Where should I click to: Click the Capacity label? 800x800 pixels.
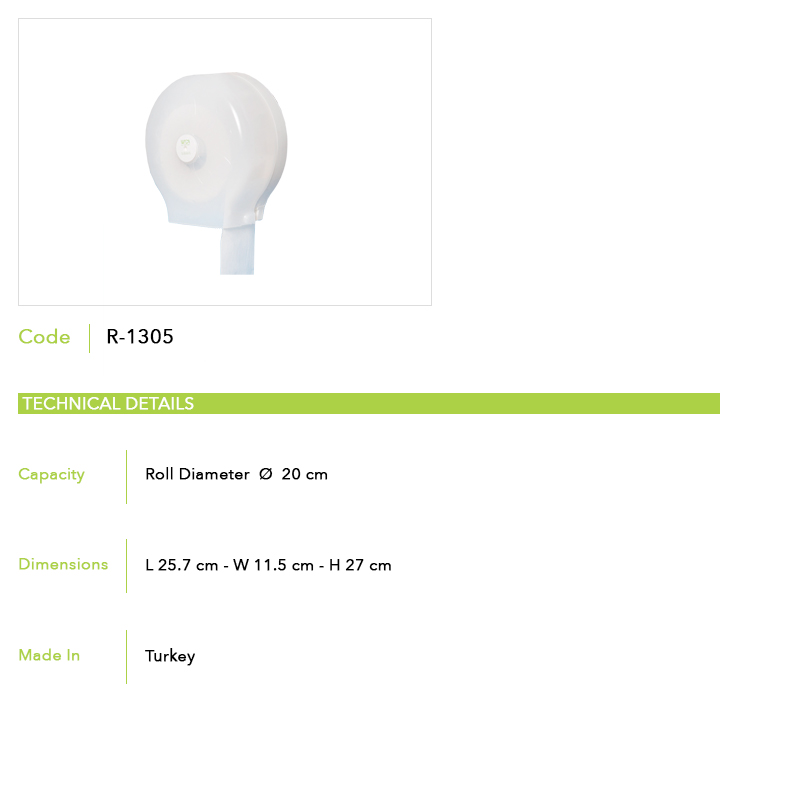51,475
